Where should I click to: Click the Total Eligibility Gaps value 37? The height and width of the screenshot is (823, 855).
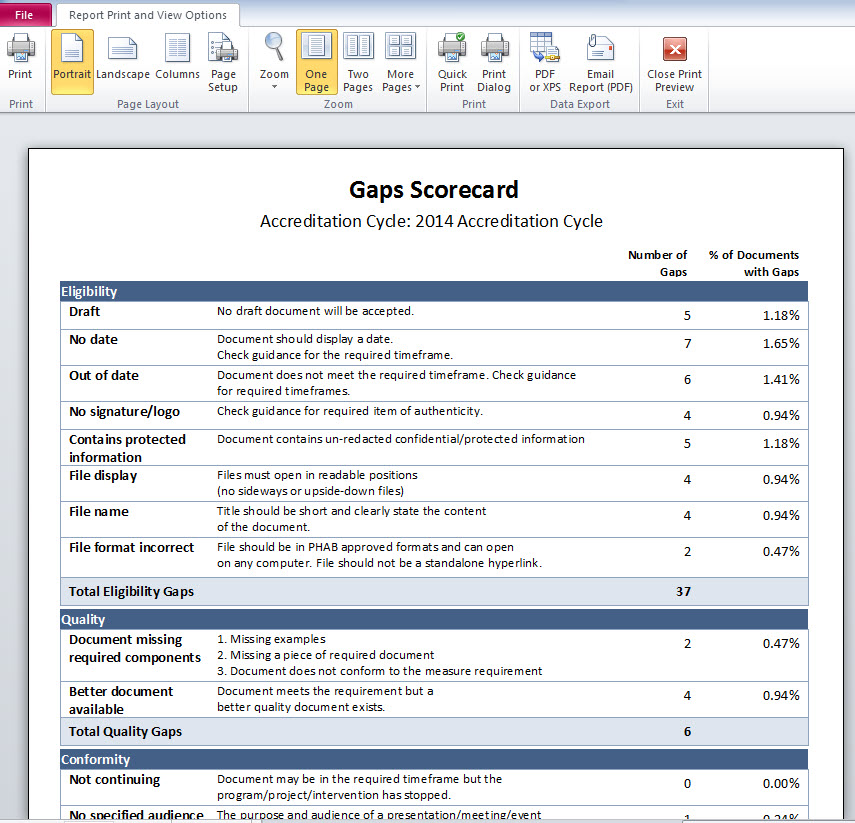(x=683, y=592)
